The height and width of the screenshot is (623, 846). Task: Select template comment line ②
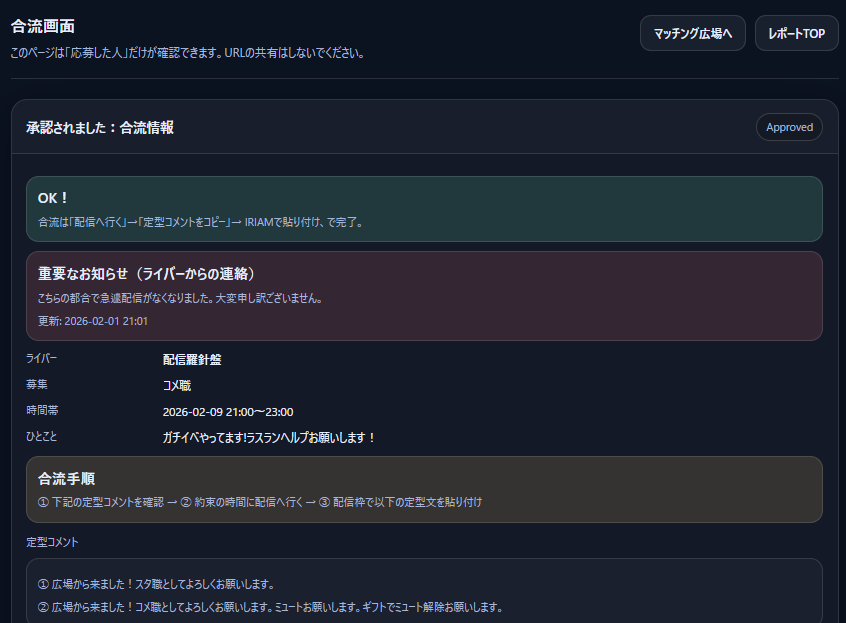coord(270,605)
